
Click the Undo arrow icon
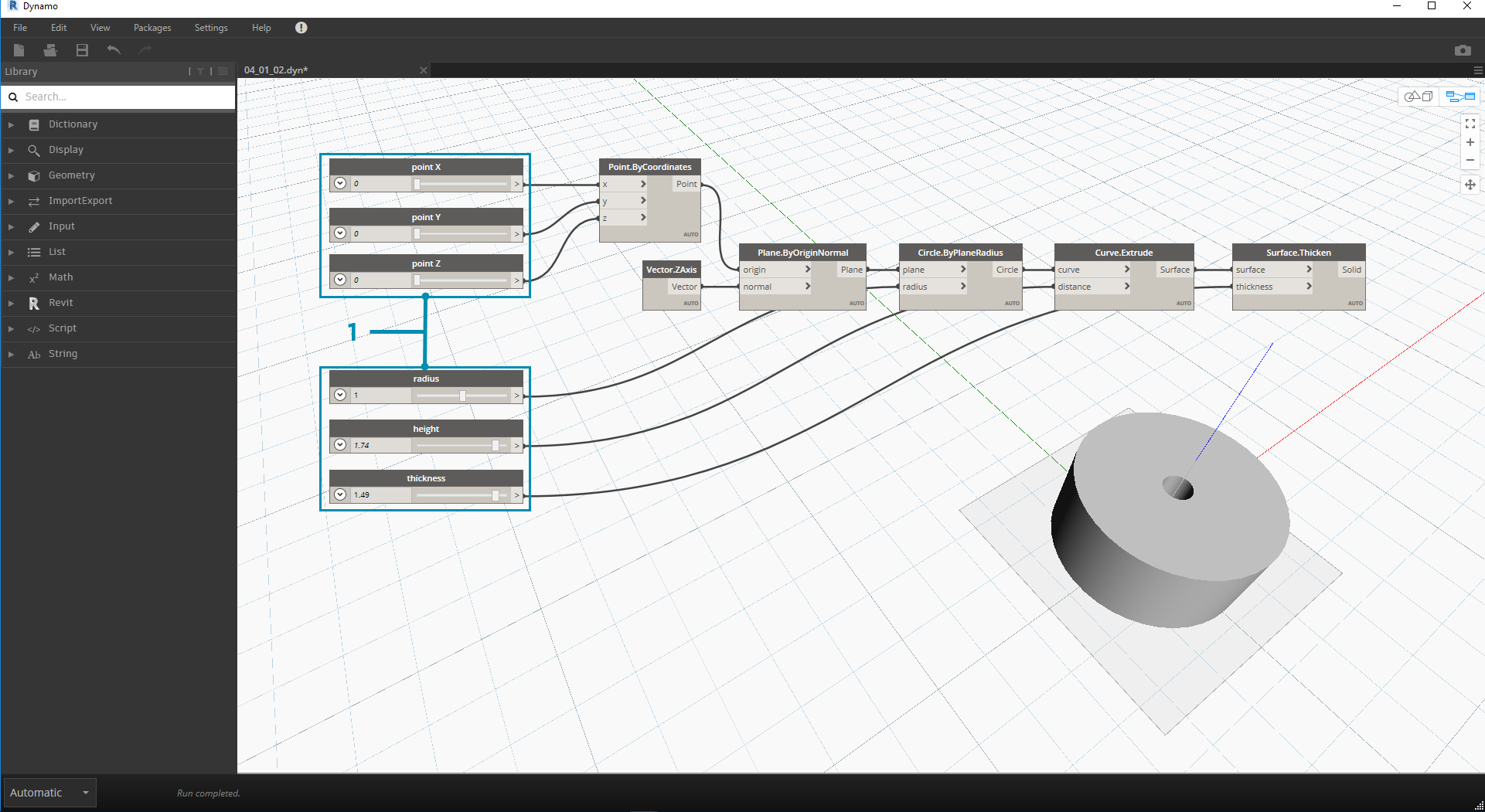pyautogui.click(x=114, y=50)
